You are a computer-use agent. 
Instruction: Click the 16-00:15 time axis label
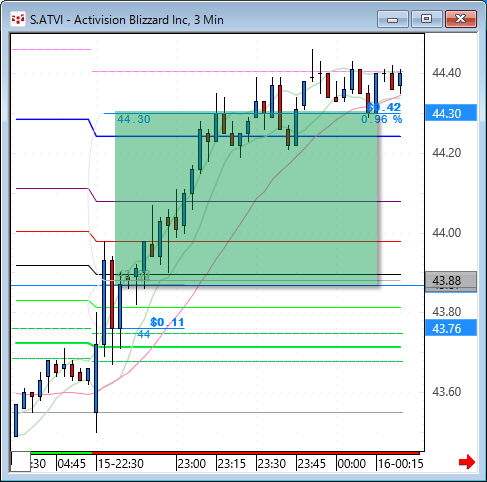point(400,463)
